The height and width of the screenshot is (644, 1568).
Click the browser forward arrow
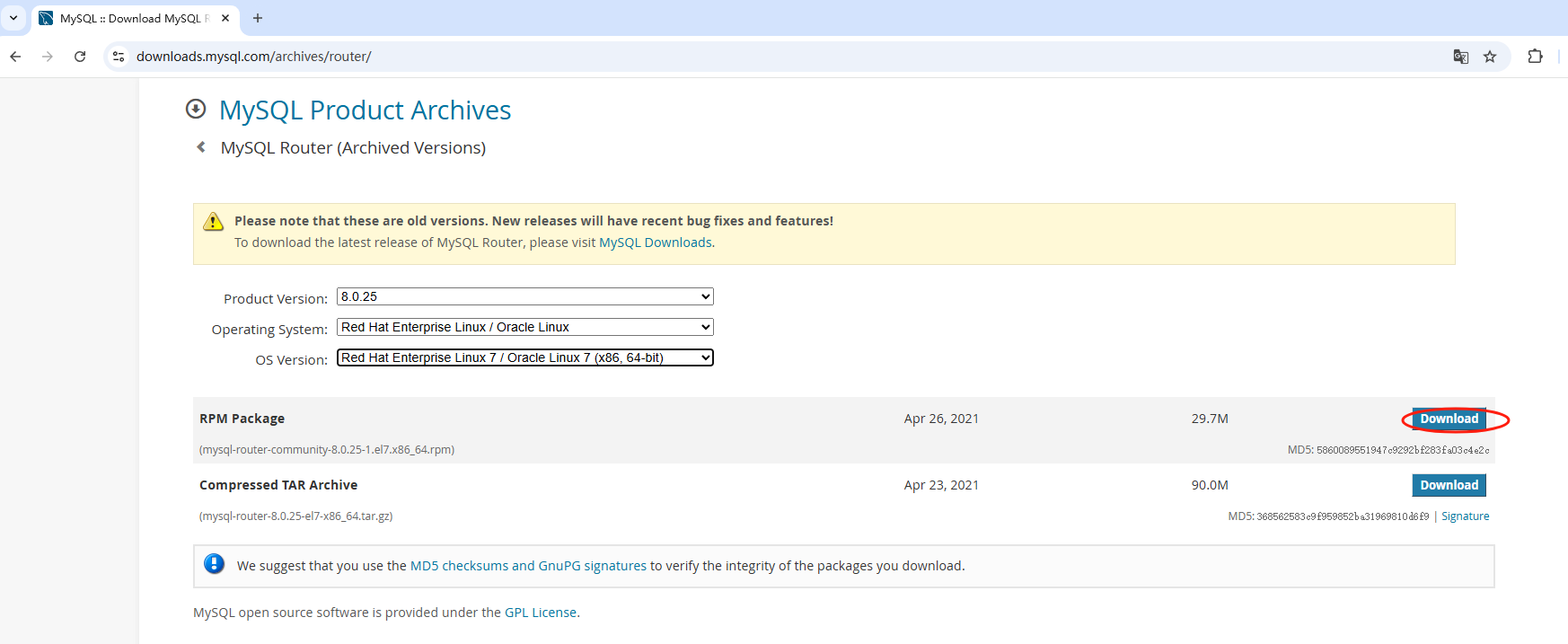pyautogui.click(x=48, y=57)
